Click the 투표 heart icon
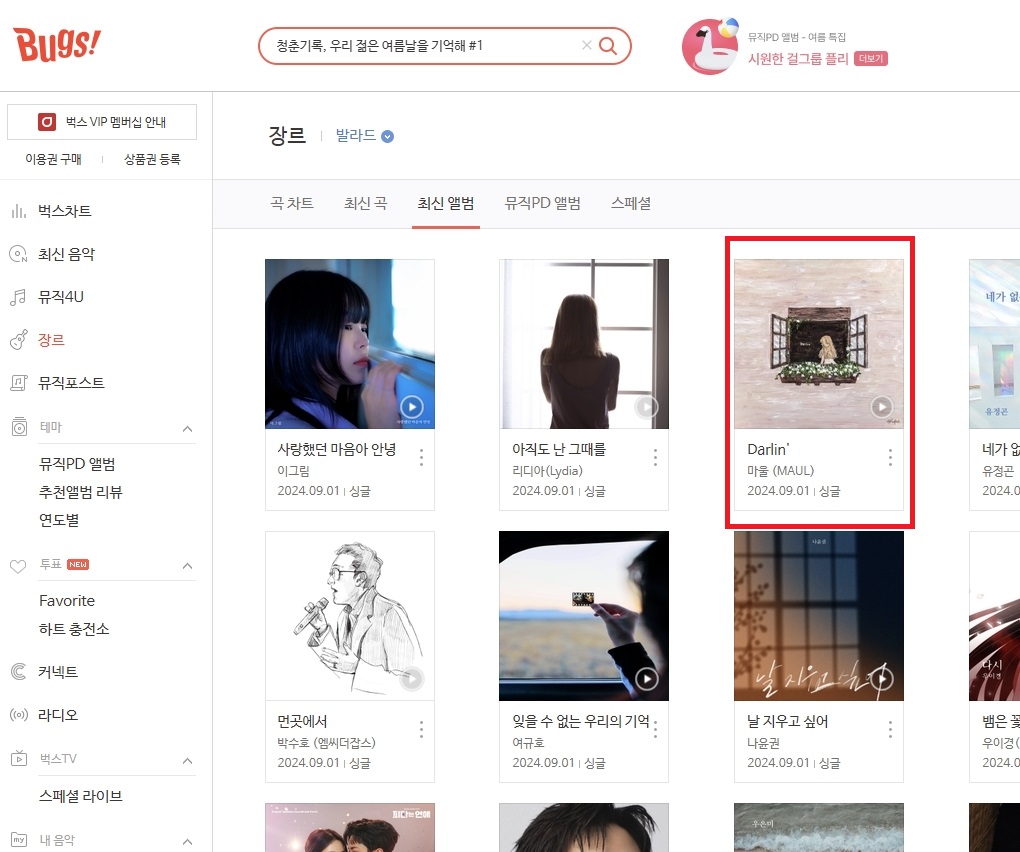1020x852 pixels. point(18,565)
